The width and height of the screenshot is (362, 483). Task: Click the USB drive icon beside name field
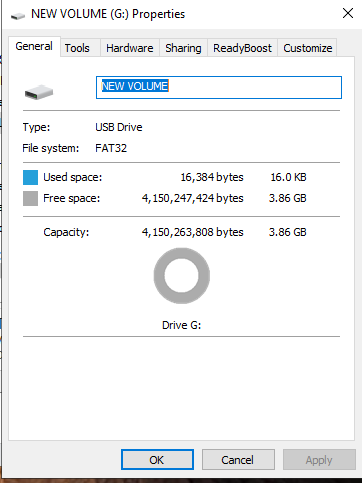[39, 92]
